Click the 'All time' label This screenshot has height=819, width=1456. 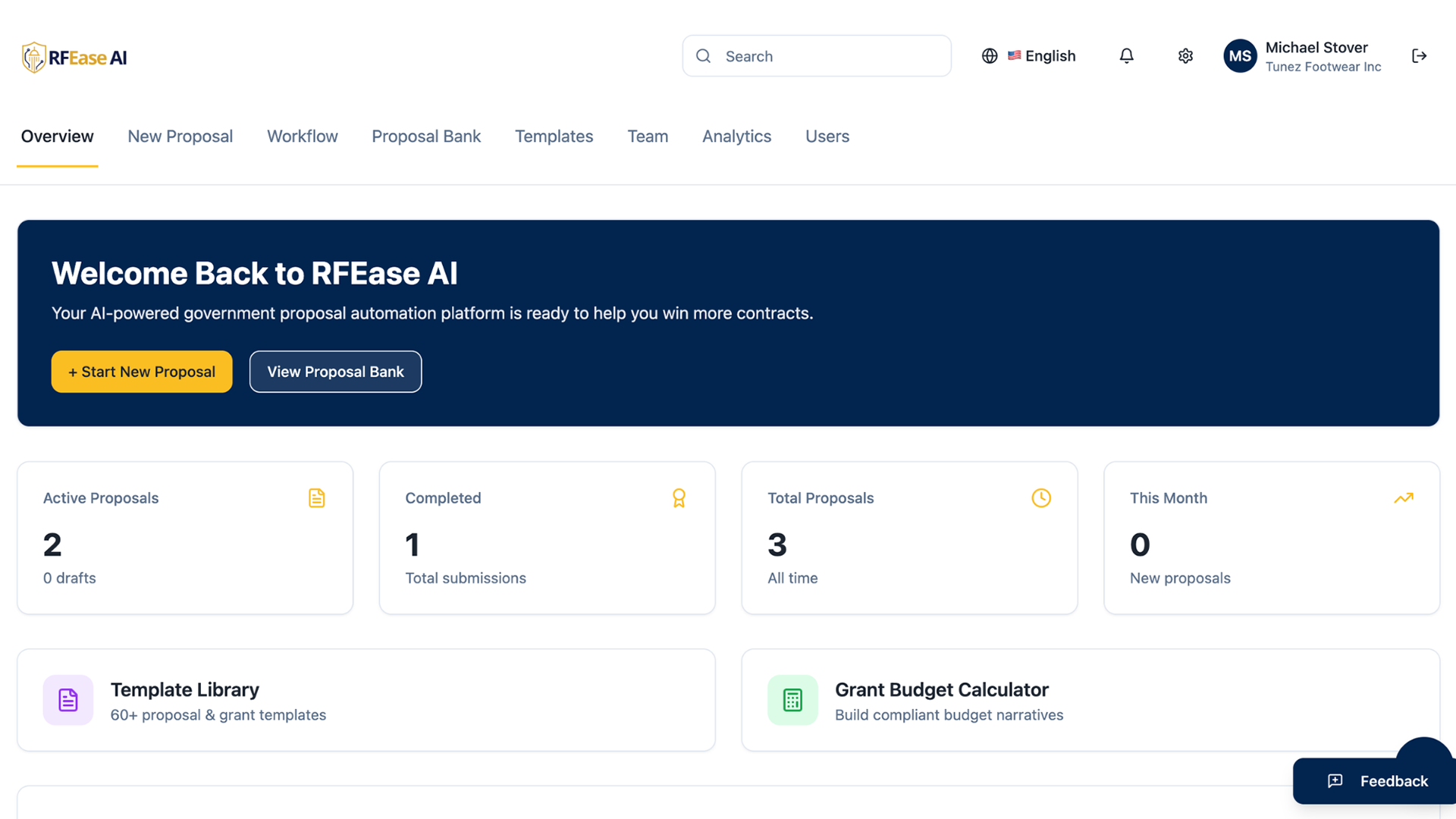click(x=792, y=578)
